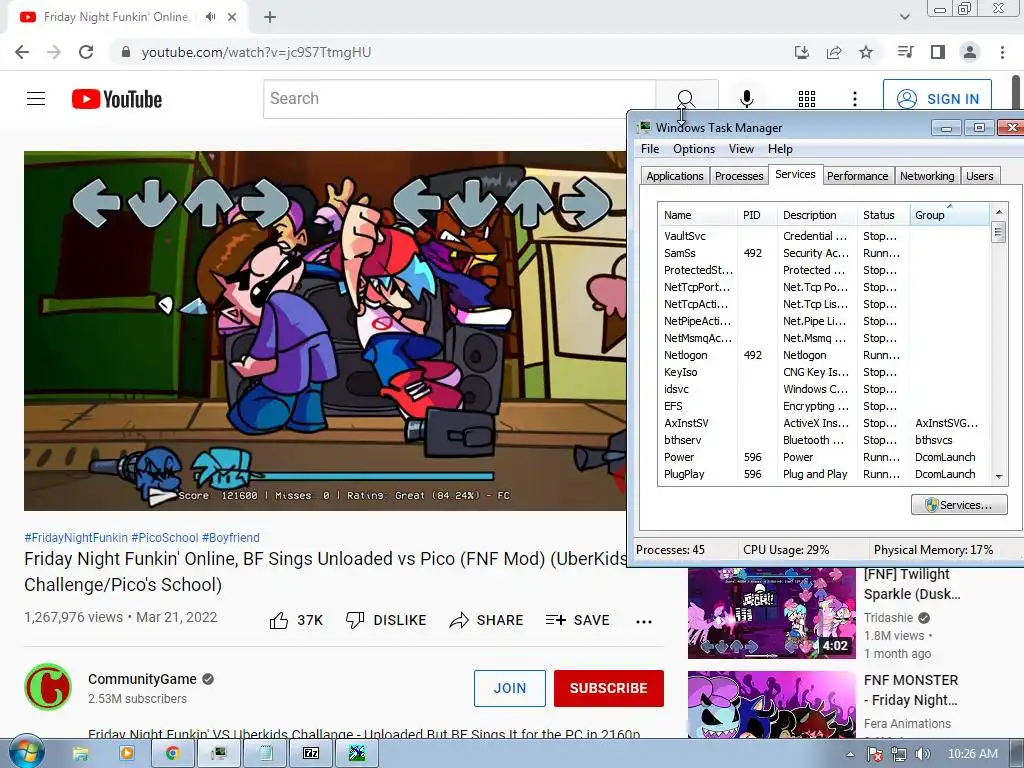Open the YouTube apps grid
This screenshot has width=1024, height=768.
click(x=807, y=99)
